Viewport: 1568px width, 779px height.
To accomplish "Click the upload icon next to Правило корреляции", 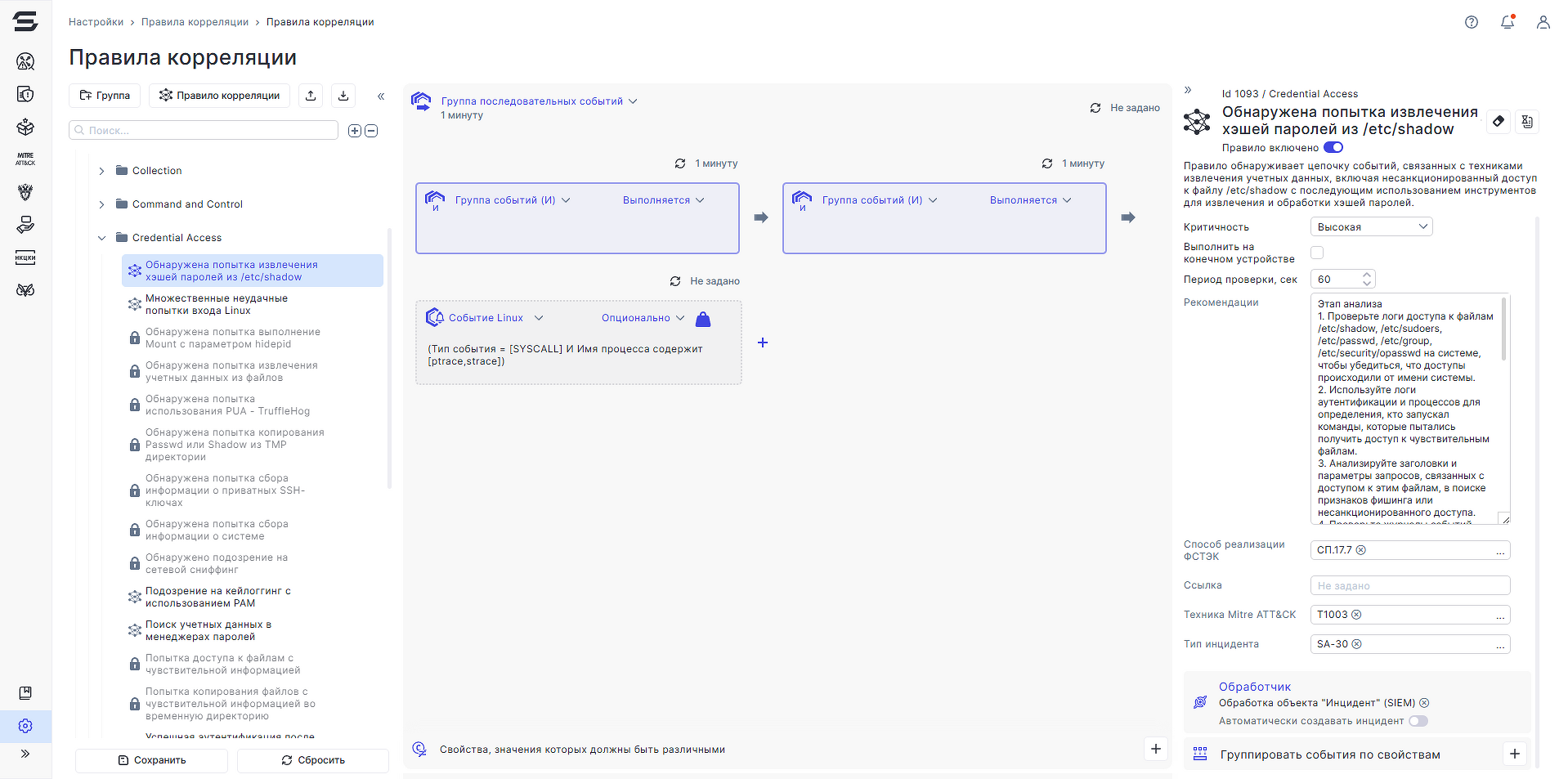I will click(x=311, y=96).
